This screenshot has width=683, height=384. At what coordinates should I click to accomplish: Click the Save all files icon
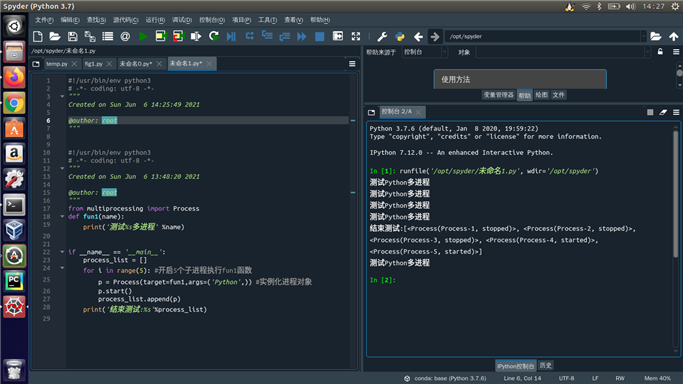point(90,37)
